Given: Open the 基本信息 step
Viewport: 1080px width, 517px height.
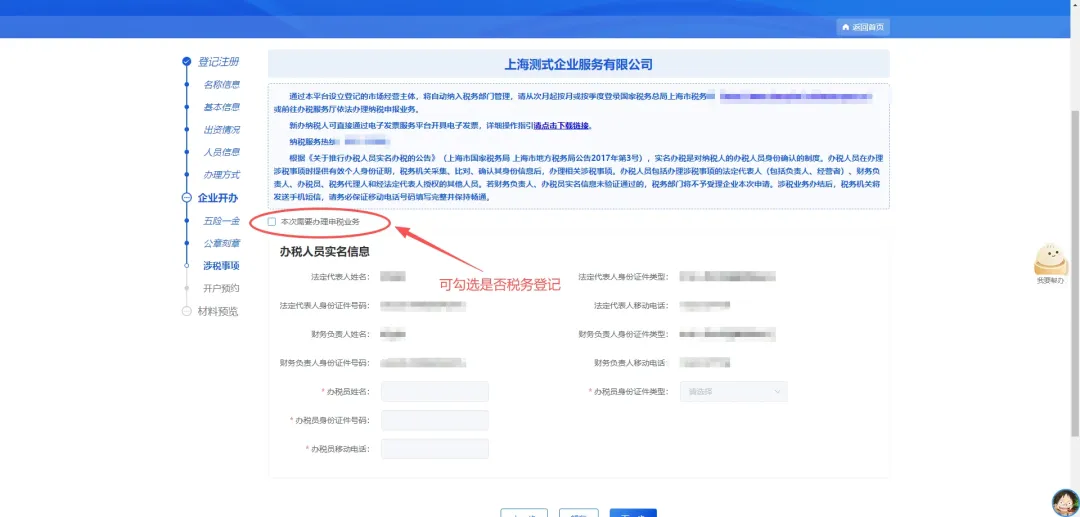Looking at the screenshot, I should point(222,107).
